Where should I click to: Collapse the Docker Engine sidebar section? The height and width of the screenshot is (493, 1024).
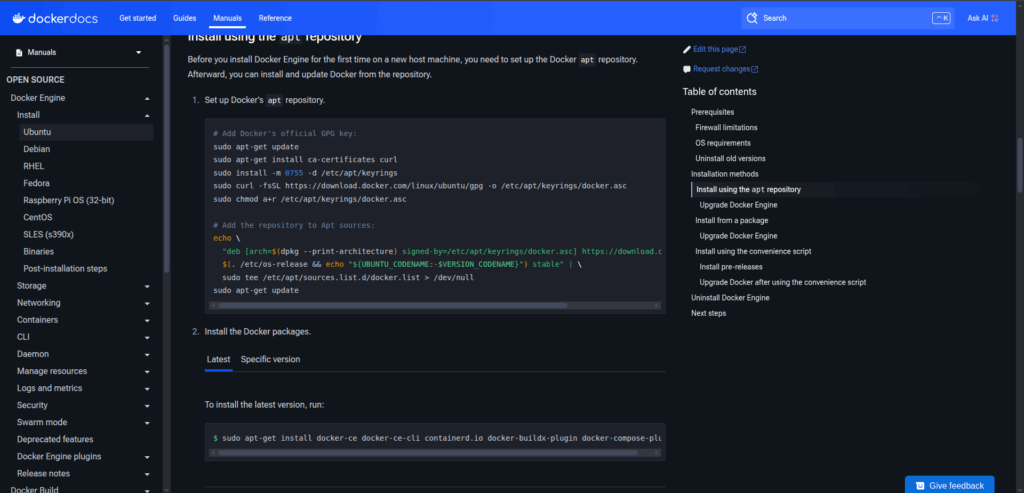coord(147,98)
